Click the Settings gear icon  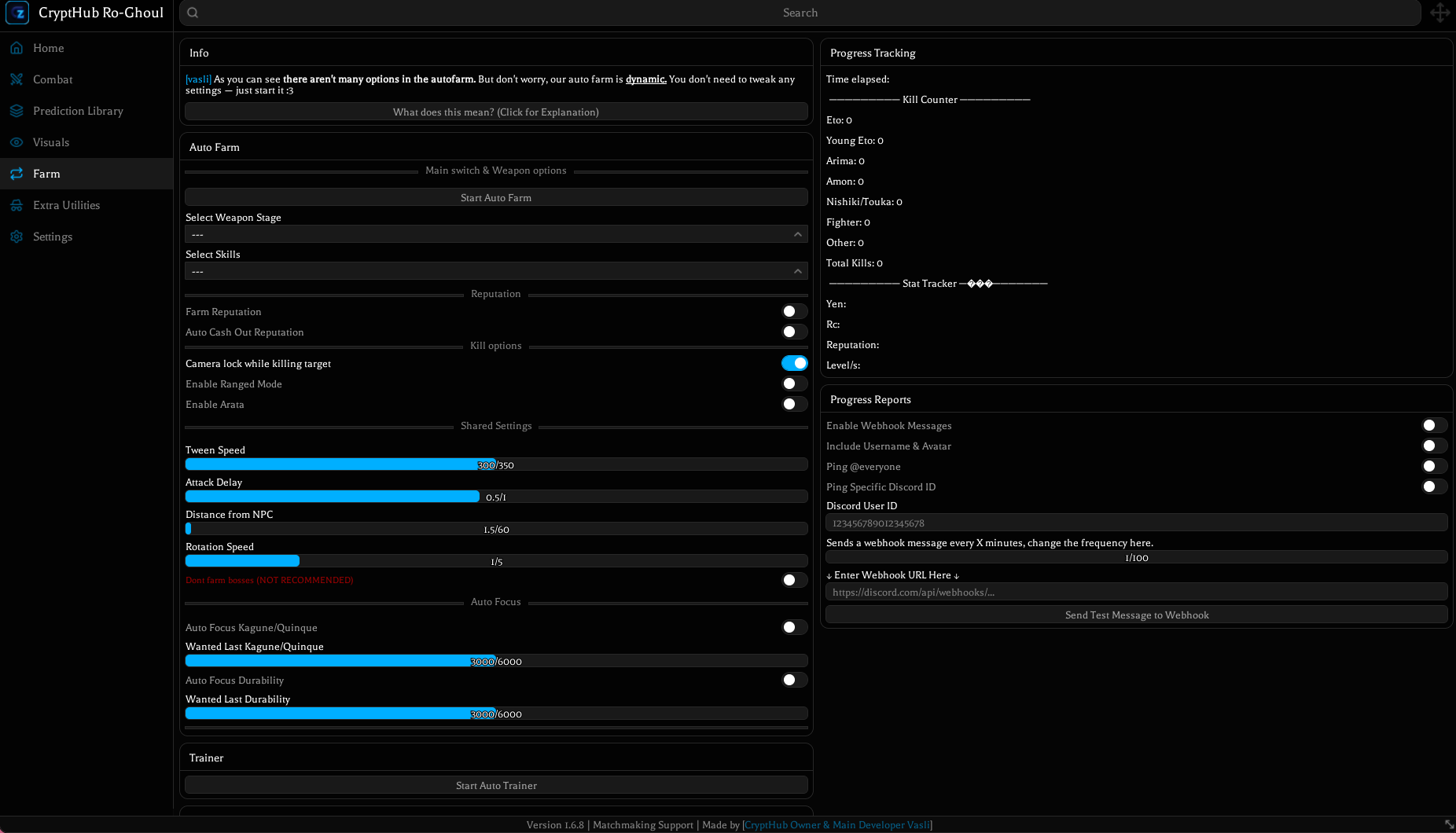coord(17,237)
